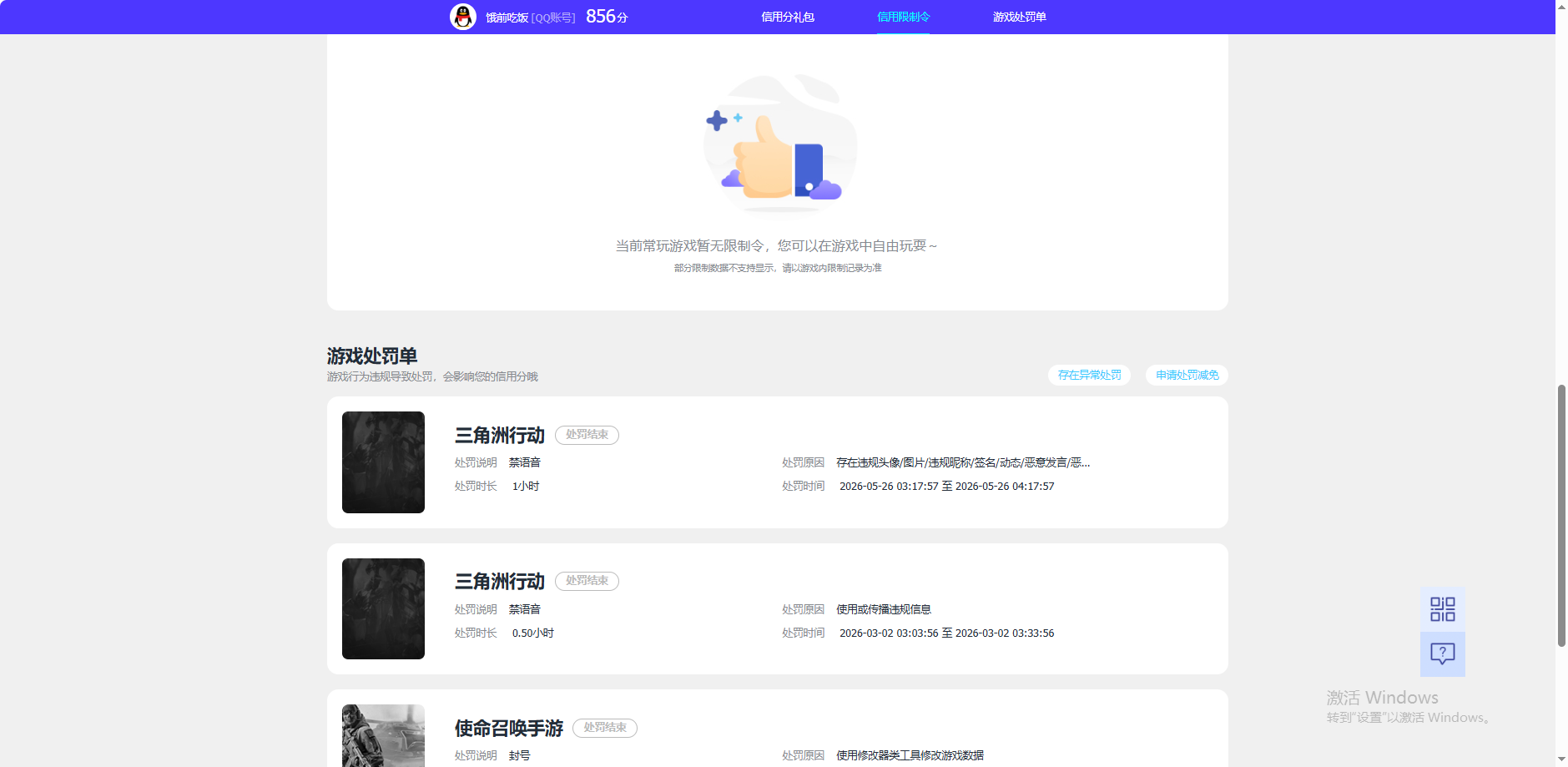Click the 封号 penalty description

[519, 755]
